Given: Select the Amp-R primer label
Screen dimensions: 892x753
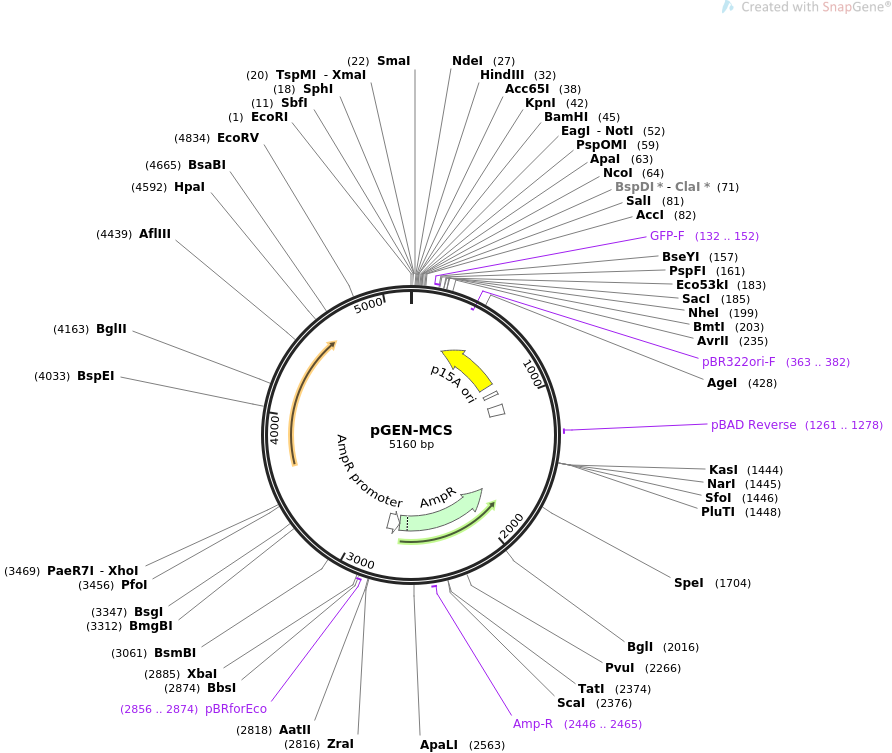Looking at the screenshot, I should pos(532,724).
